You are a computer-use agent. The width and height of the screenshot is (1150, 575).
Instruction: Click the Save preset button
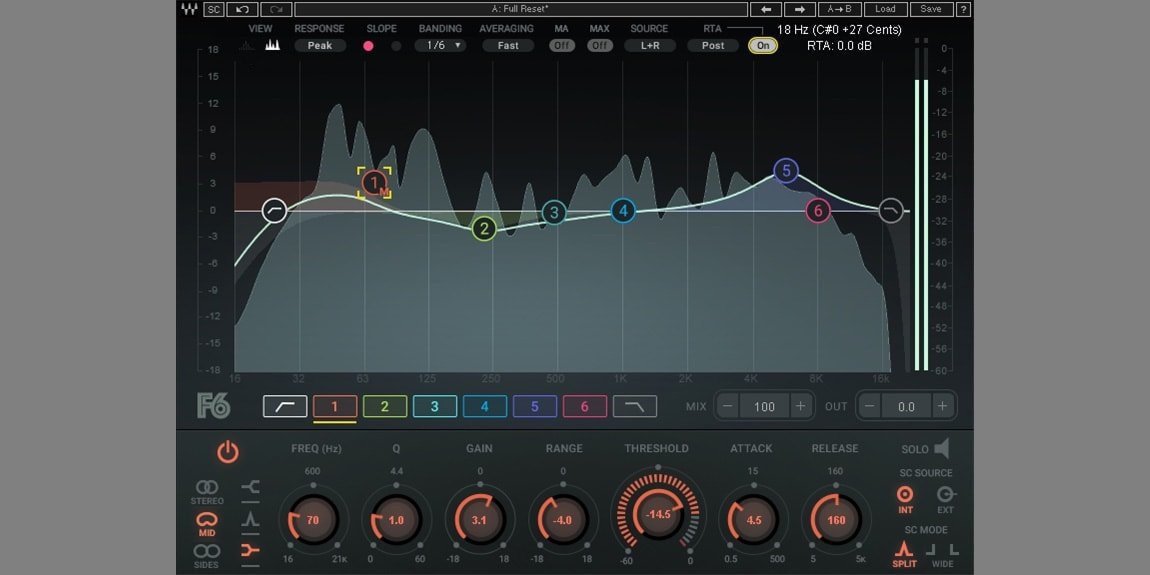point(931,10)
